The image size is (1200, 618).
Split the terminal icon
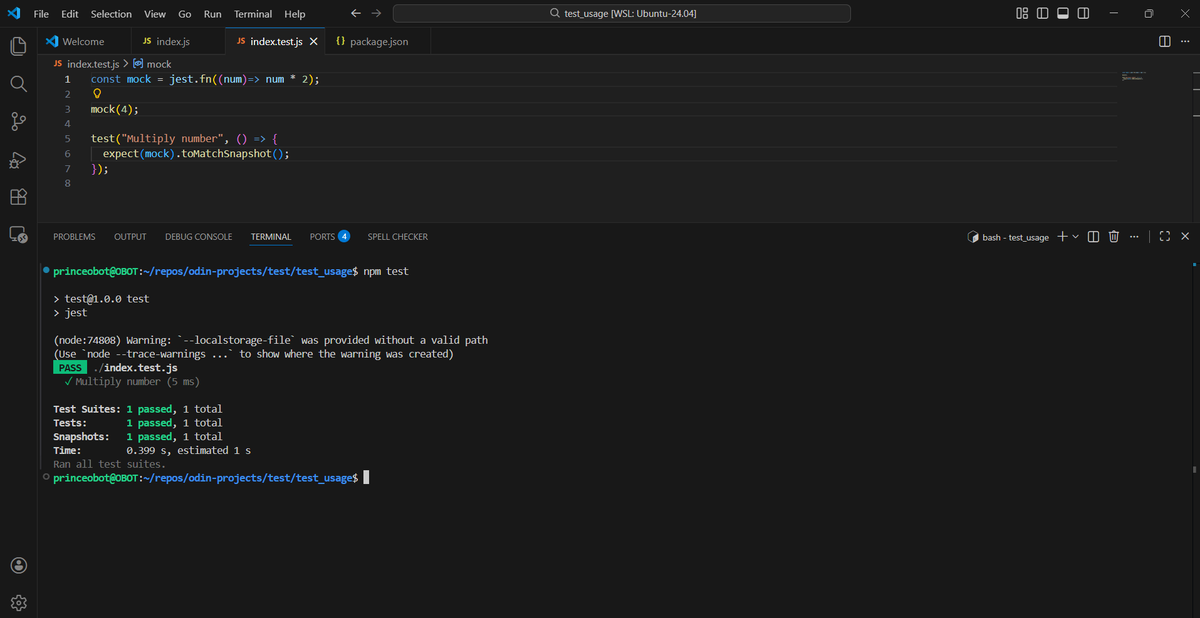(1093, 237)
